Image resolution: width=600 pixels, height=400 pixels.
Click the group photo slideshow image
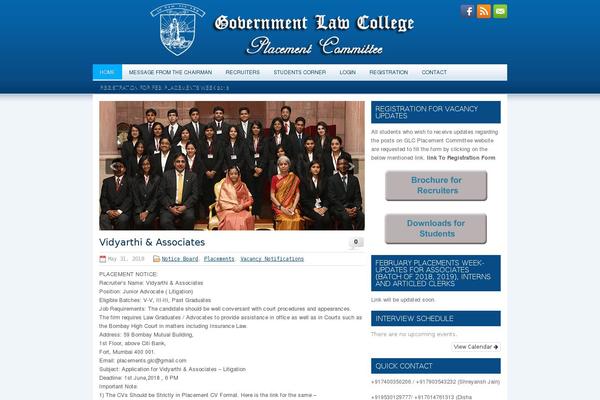pyautogui.click(x=232, y=165)
